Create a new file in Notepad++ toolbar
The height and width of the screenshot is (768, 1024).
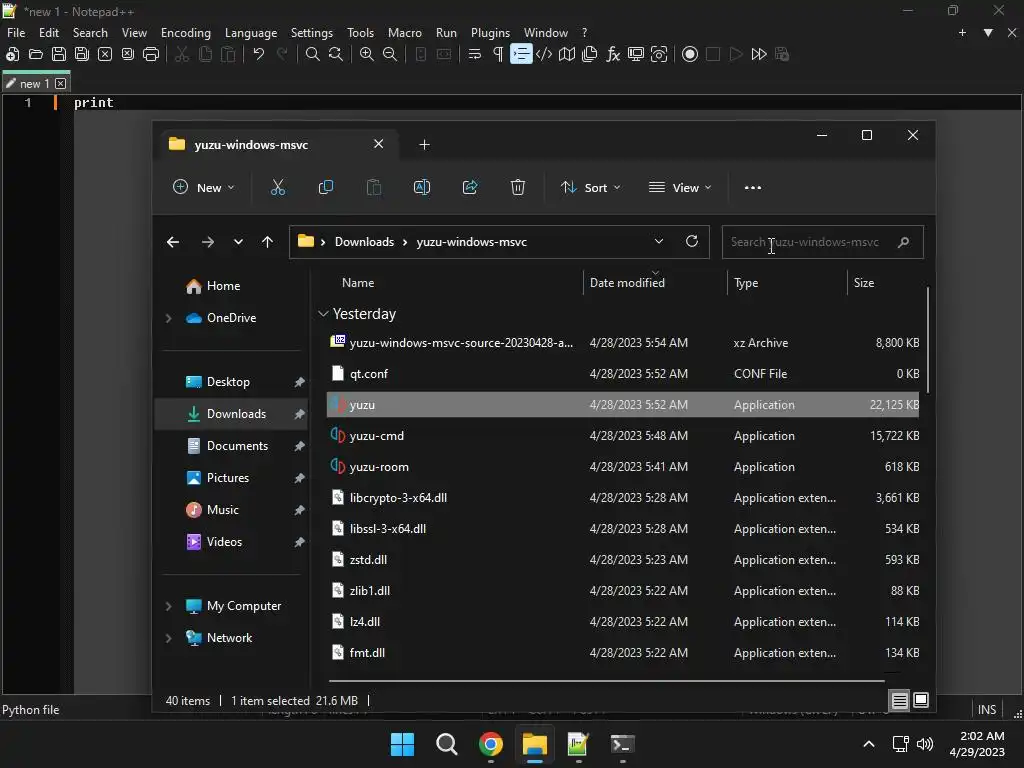[x=12, y=54]
